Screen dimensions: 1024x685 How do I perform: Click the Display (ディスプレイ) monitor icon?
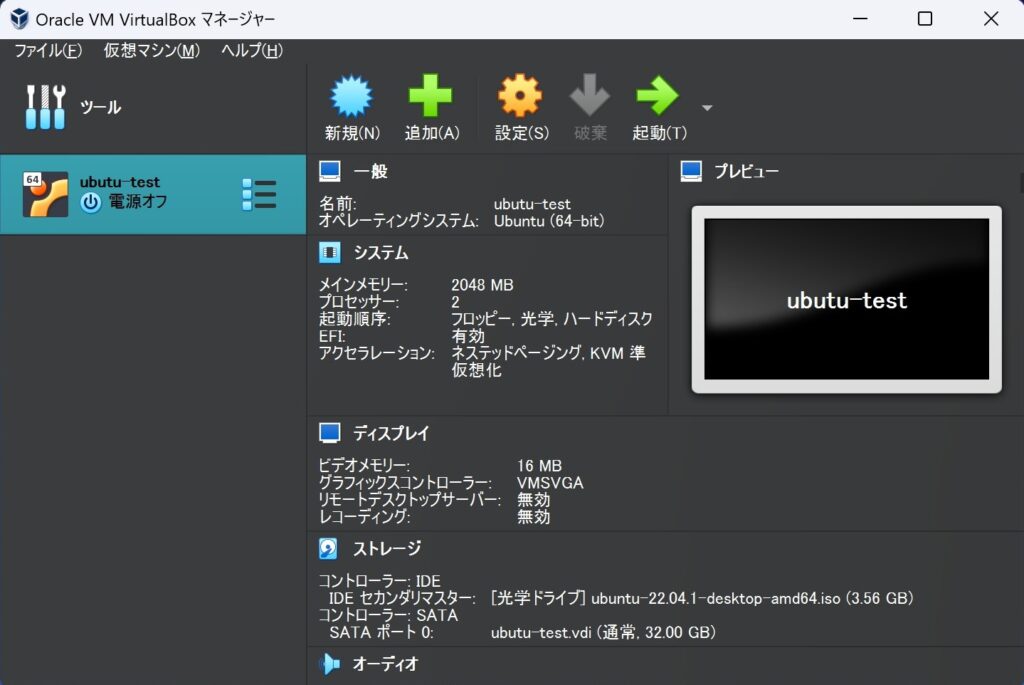pos(329,433)
